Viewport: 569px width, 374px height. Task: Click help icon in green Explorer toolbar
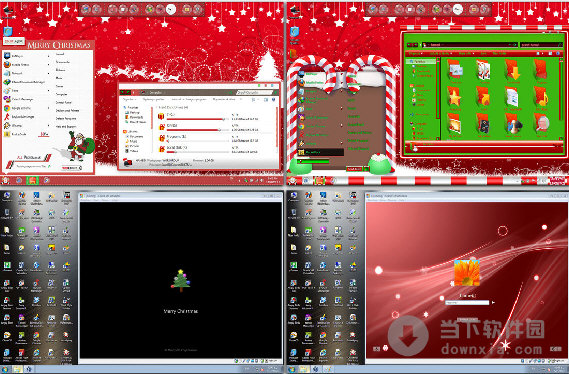tap(559, 53)
